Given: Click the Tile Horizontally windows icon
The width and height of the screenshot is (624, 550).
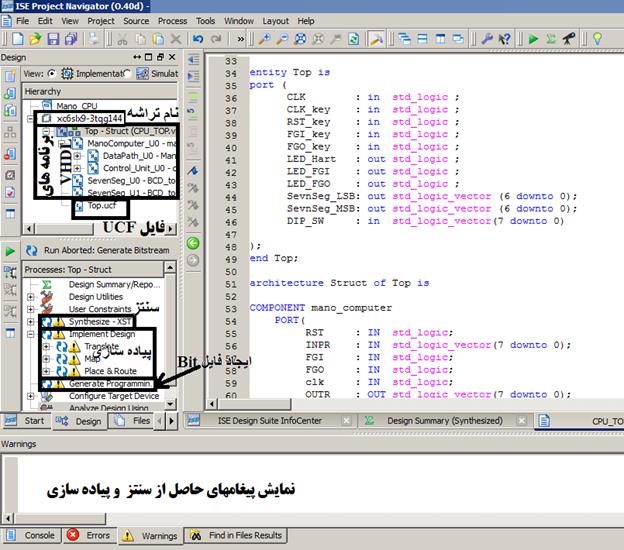Looking at the screenshot, I should tap(423, 39).
